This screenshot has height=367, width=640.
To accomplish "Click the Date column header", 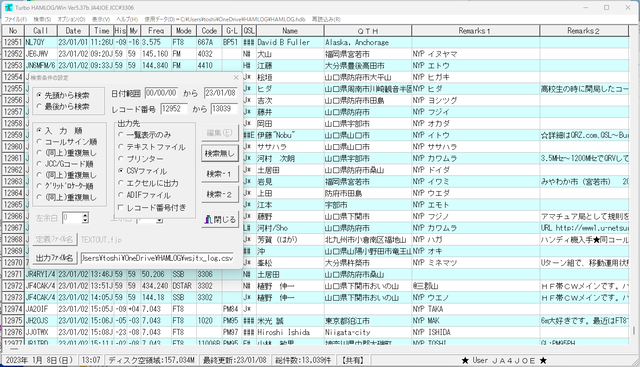I will [x=73, y=31].
